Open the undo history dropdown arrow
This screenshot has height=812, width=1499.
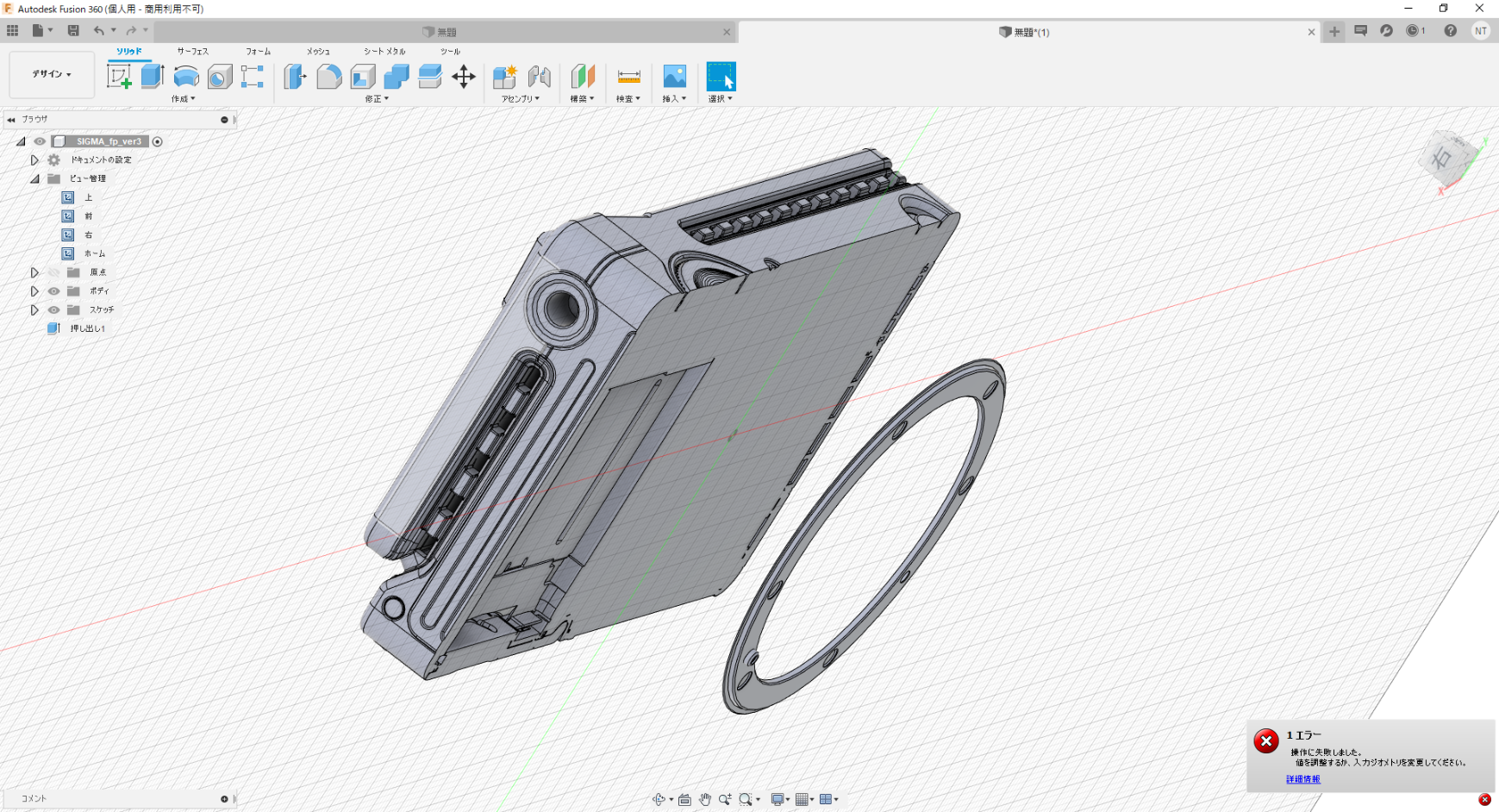[x=114, y=30]
